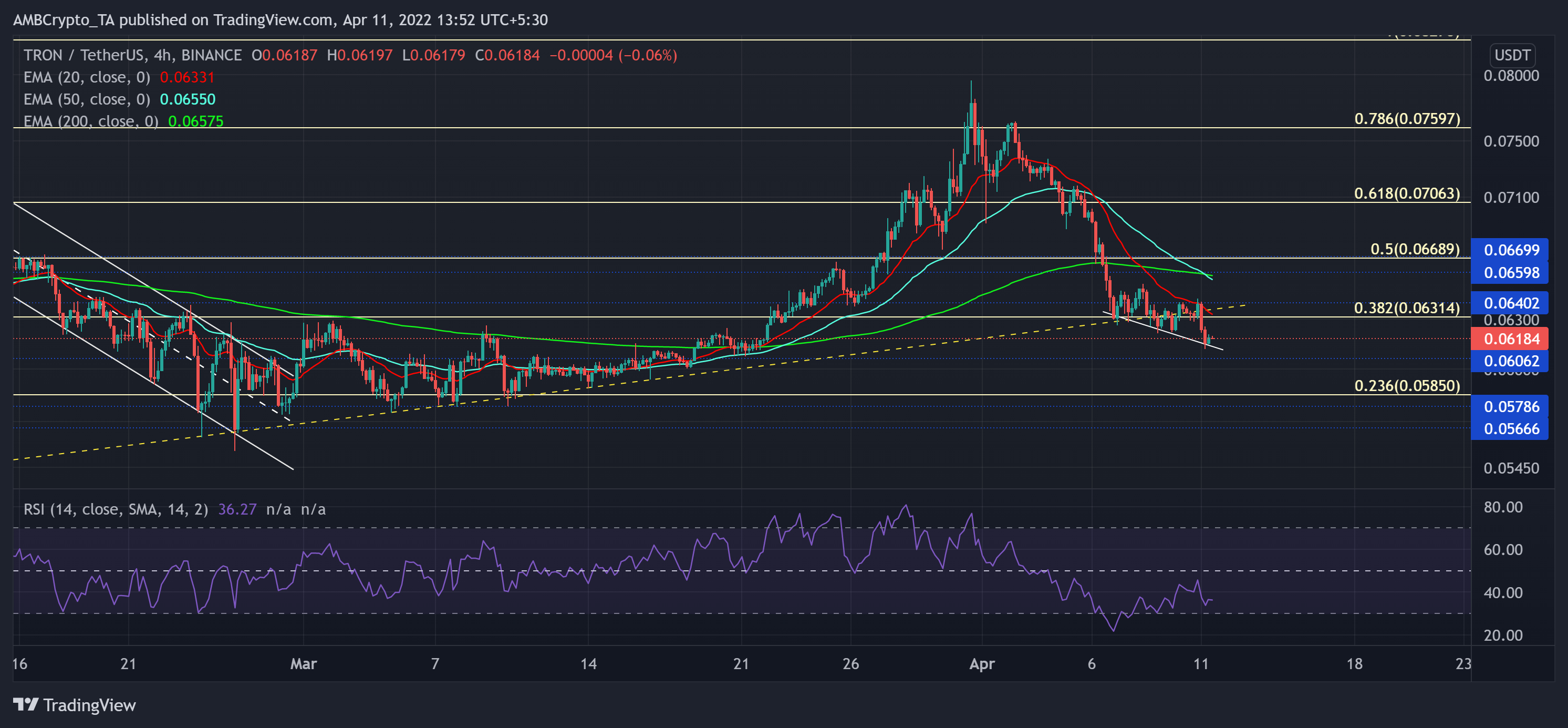Click the 0.5 Fibonacci level label

tap(1415, 249)
